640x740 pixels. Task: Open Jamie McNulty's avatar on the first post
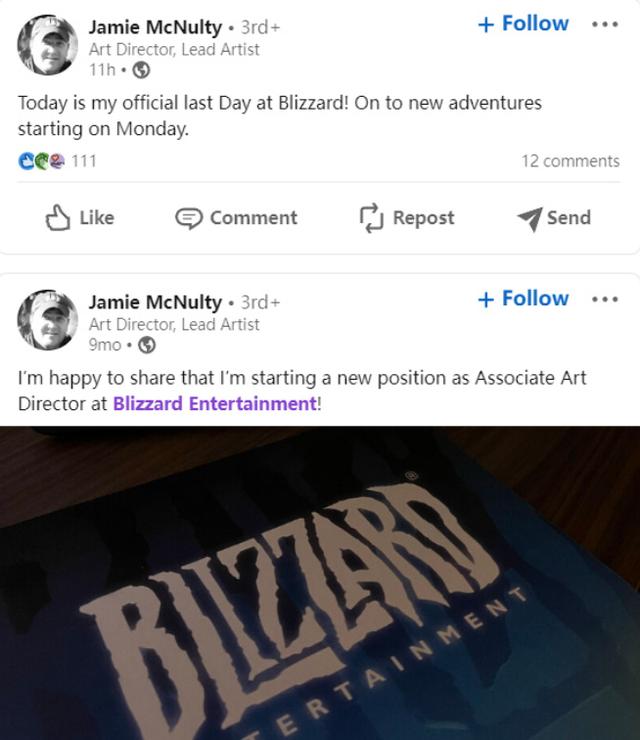click(48, 45)
